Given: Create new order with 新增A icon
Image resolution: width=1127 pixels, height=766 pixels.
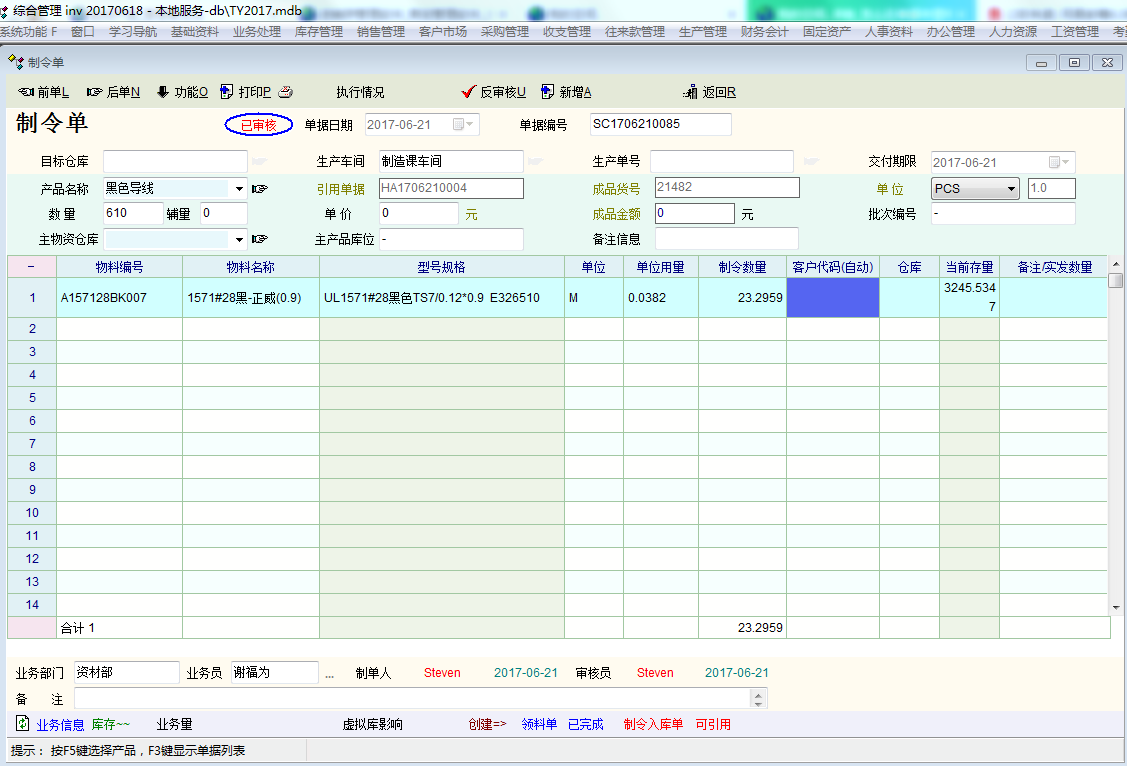Looking at the screenshot, I should click(x=547, y=92).
